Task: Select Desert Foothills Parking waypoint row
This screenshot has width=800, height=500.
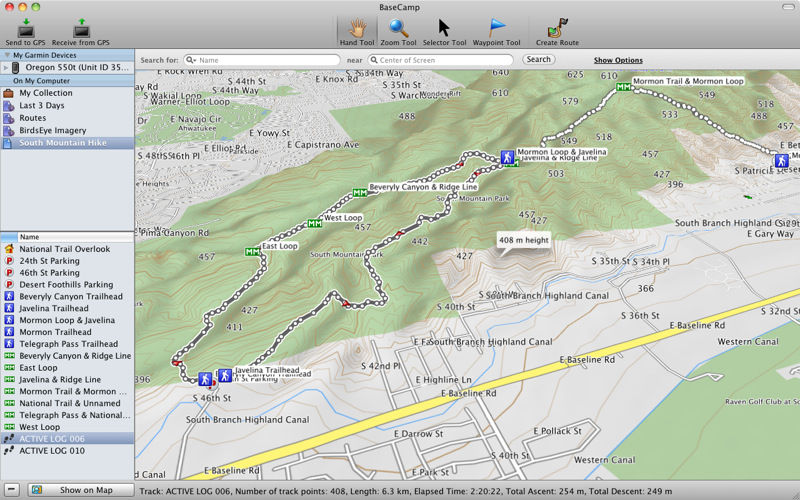Action: tap(67, 285)
